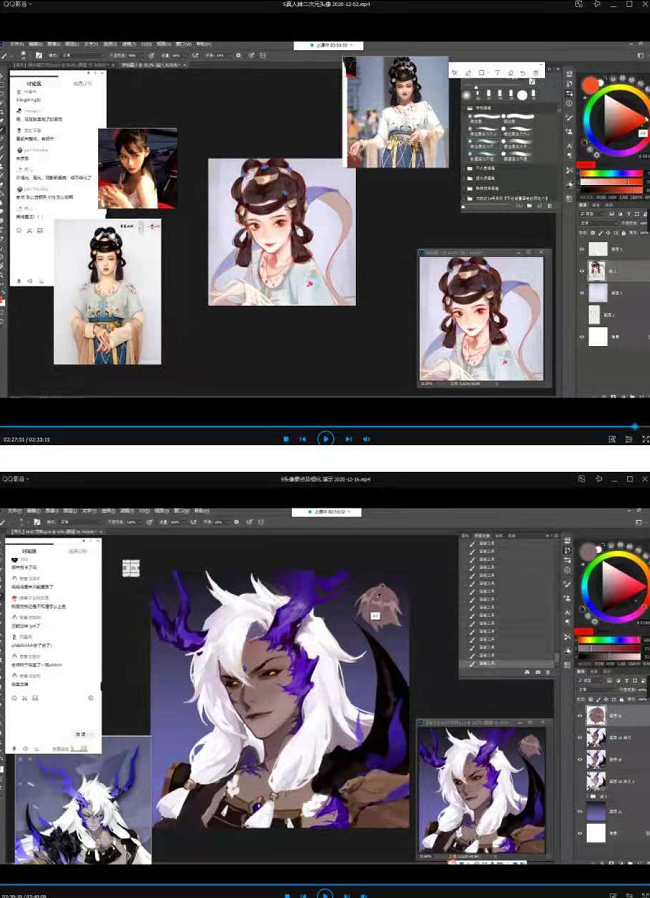The image size is (650, 898).
Task: Select the pen annotation tool in white toolbar
Action: (x=468, y=73)
